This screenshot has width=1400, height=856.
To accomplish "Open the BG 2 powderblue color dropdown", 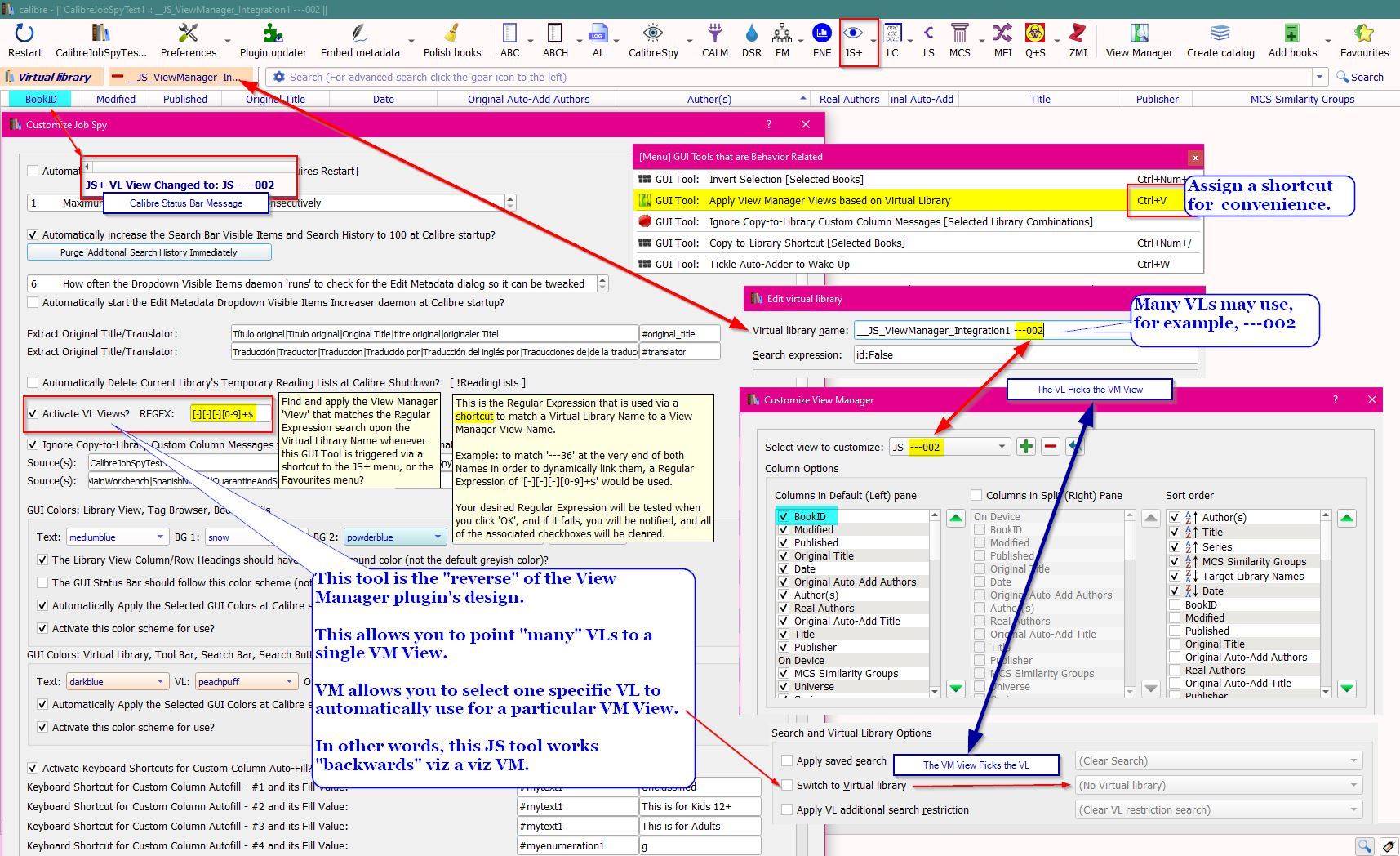I will point(394,537).
